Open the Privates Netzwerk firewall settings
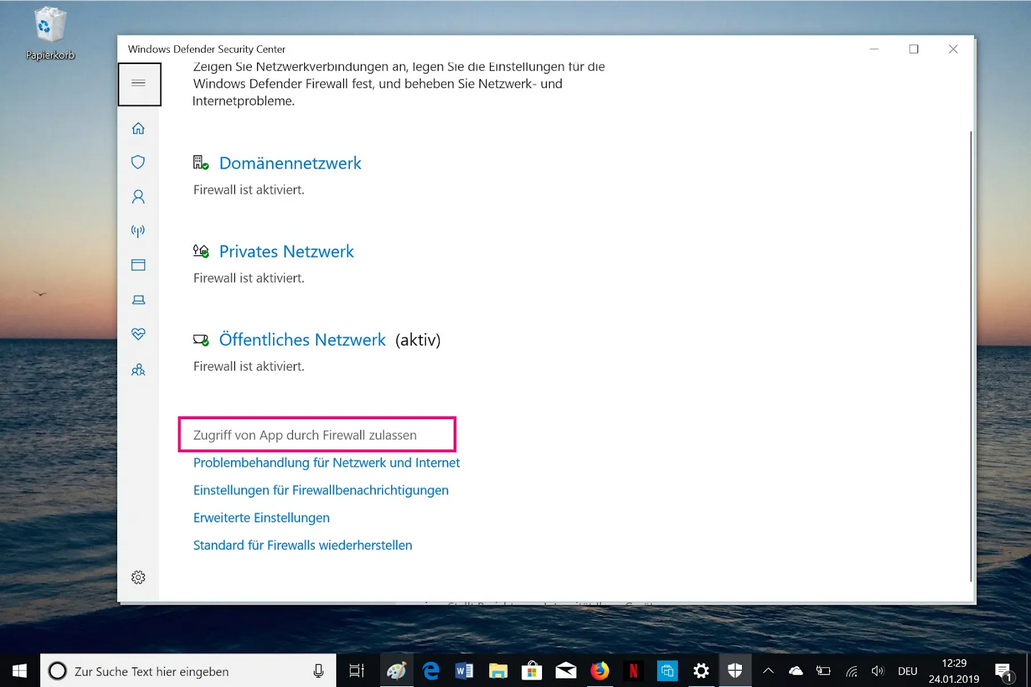Image resolution: width=1031 pixels, height=687 pixels. click(x=286, y=252)
